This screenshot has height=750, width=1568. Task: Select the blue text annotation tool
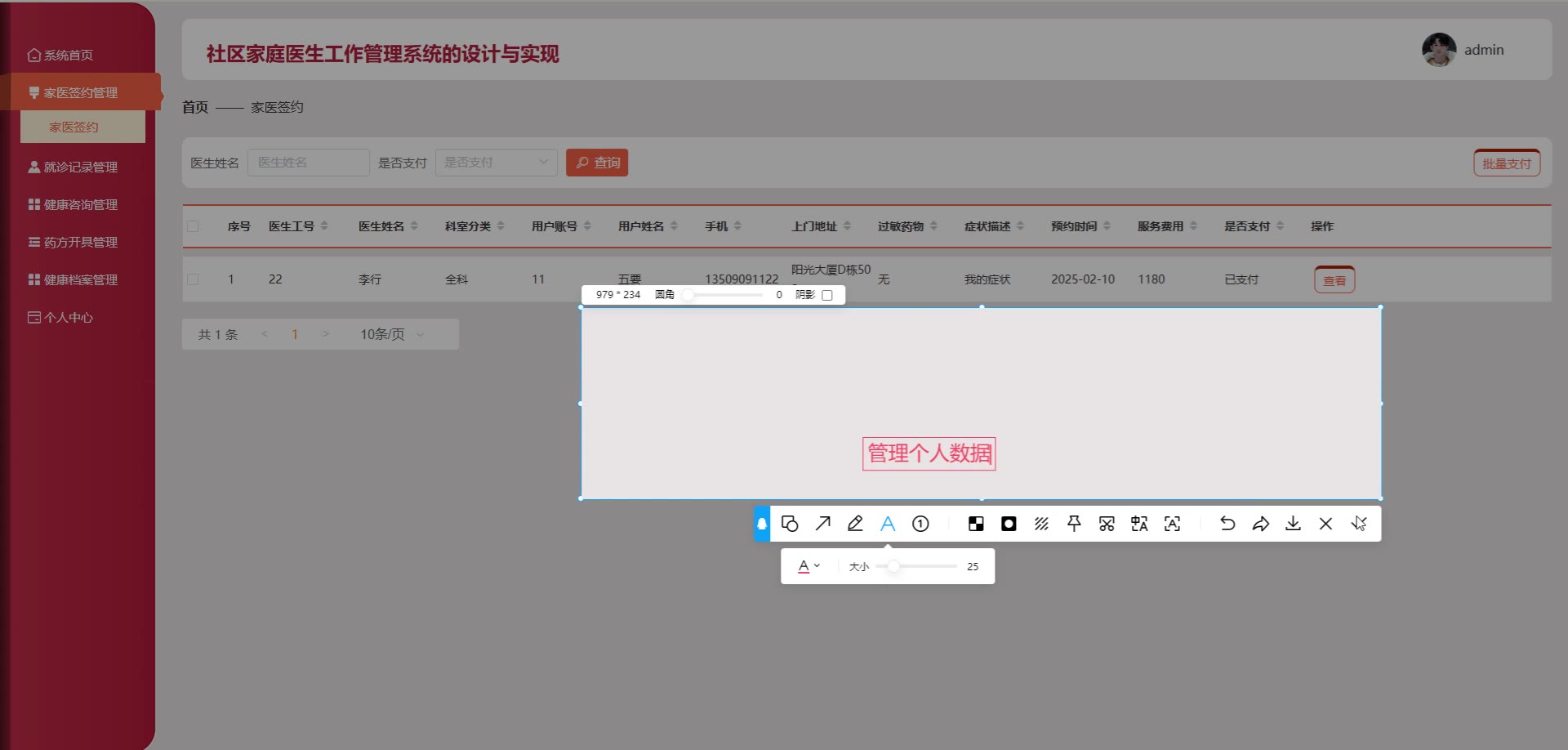(888, 524)
